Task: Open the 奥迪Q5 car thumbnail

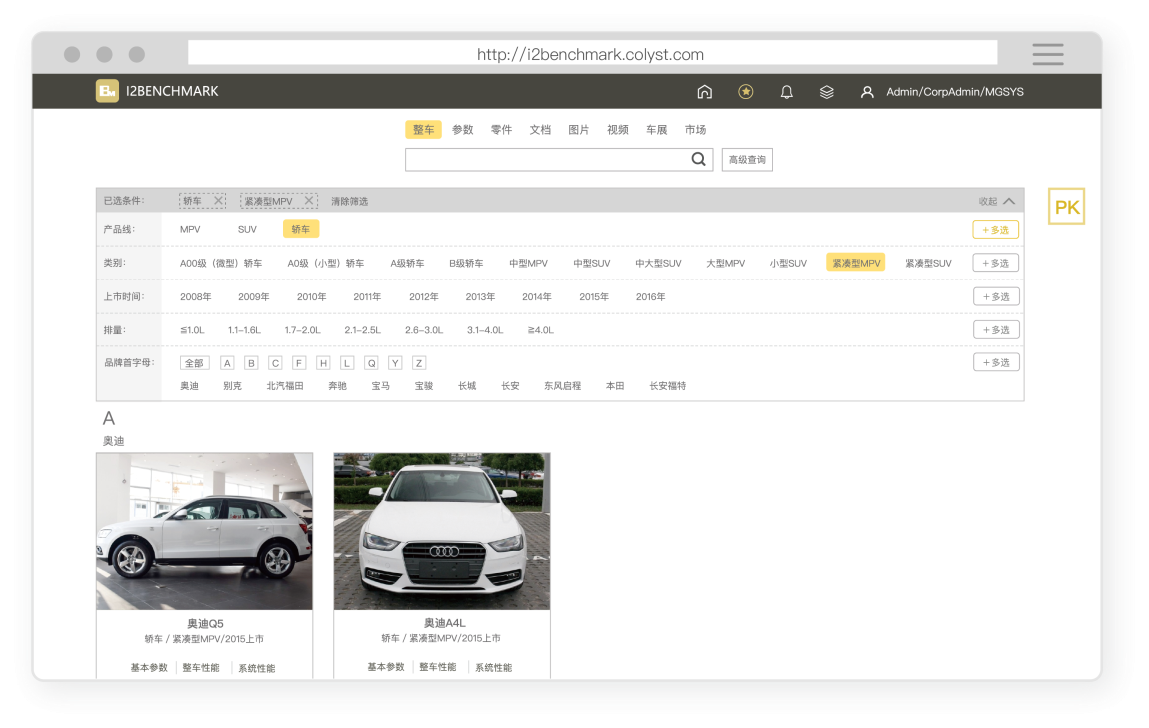Action: click(204, 532)
